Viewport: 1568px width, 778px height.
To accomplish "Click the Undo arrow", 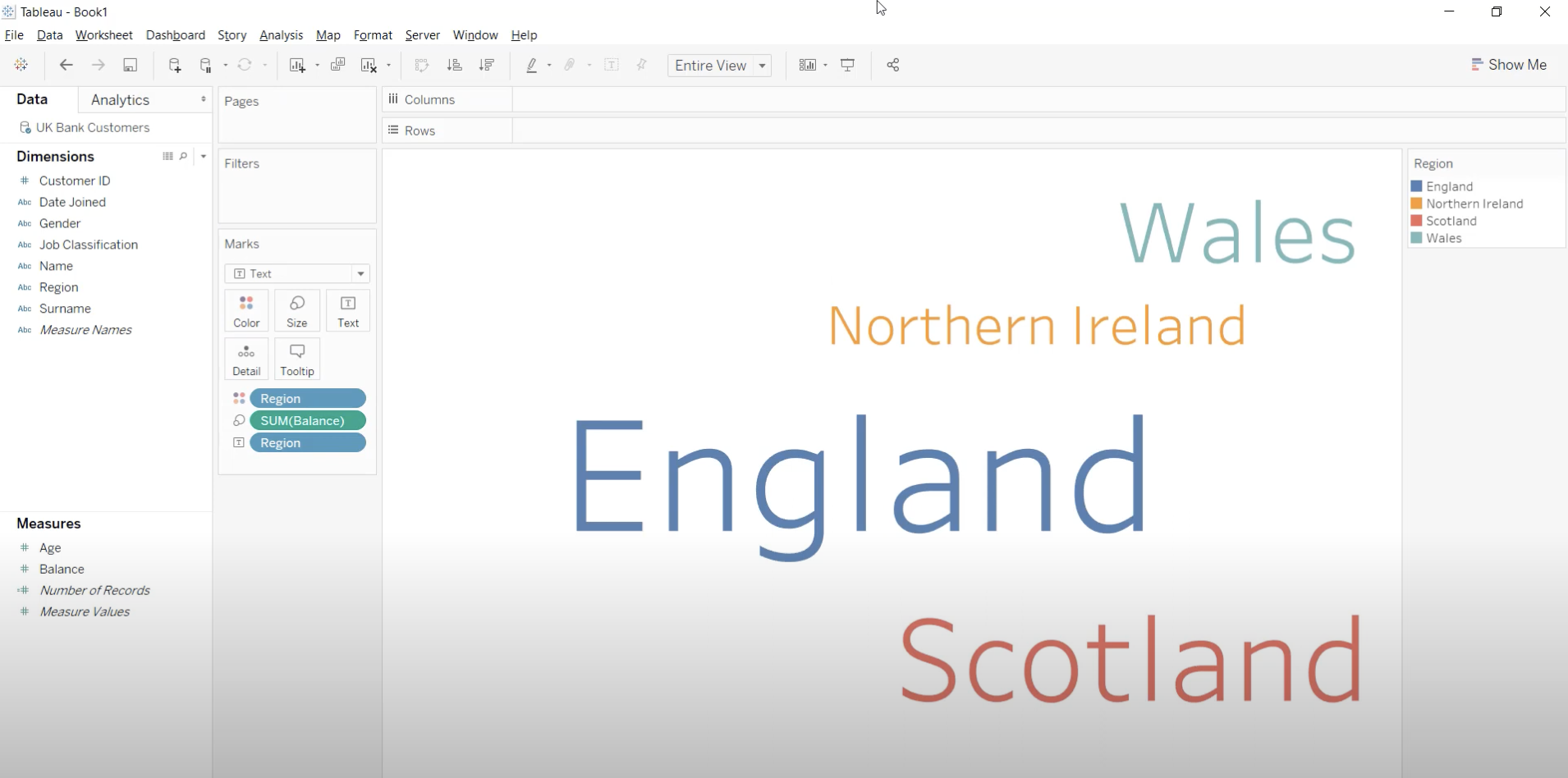I will click(66, 65).
